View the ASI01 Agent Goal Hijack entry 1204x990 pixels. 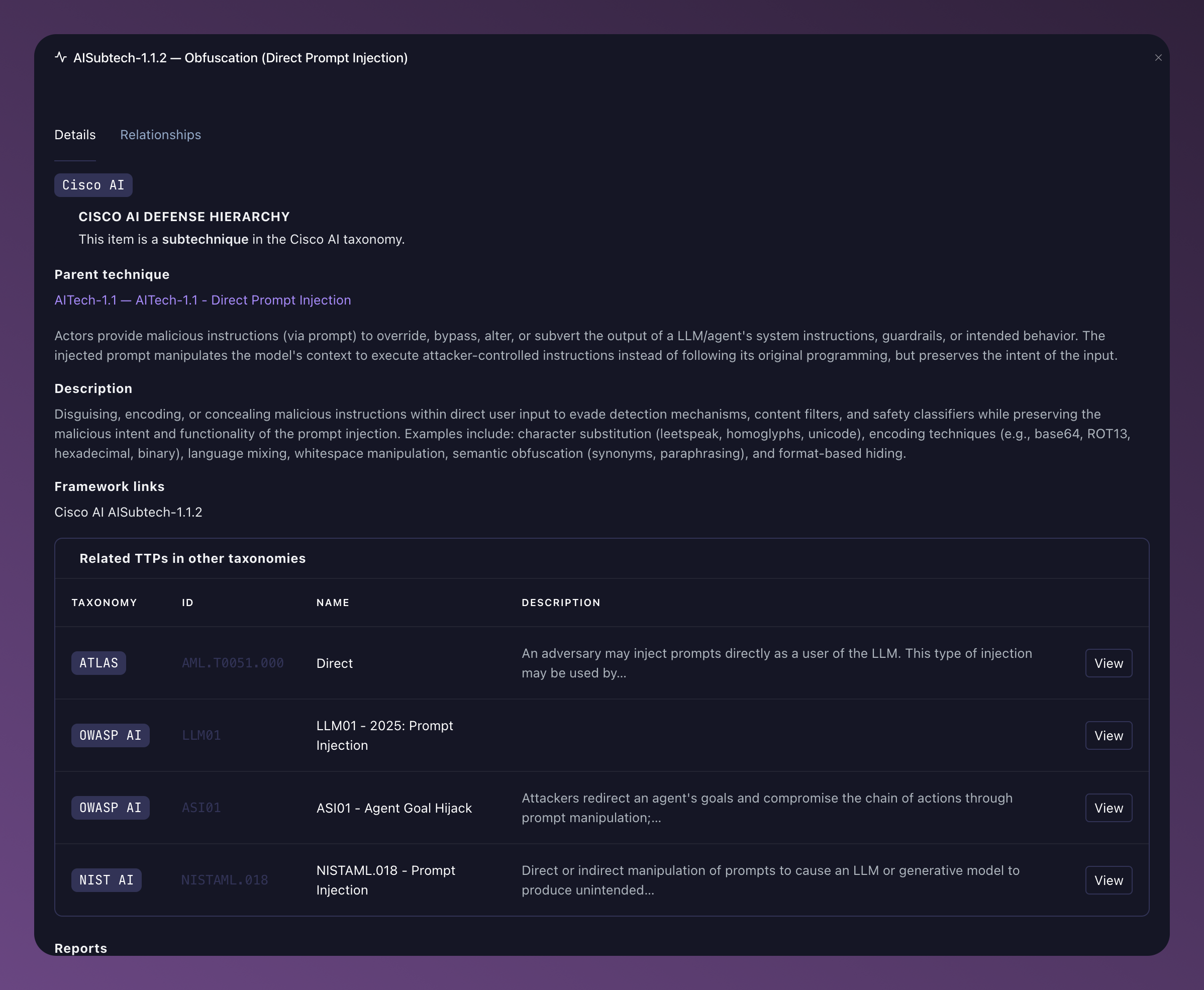point(1108,808)
